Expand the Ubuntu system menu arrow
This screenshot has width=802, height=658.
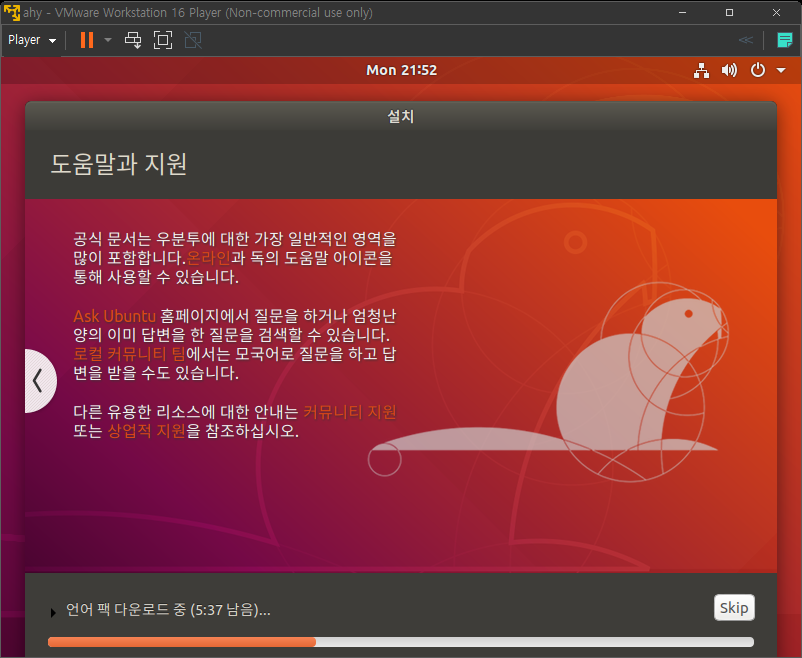781,70
